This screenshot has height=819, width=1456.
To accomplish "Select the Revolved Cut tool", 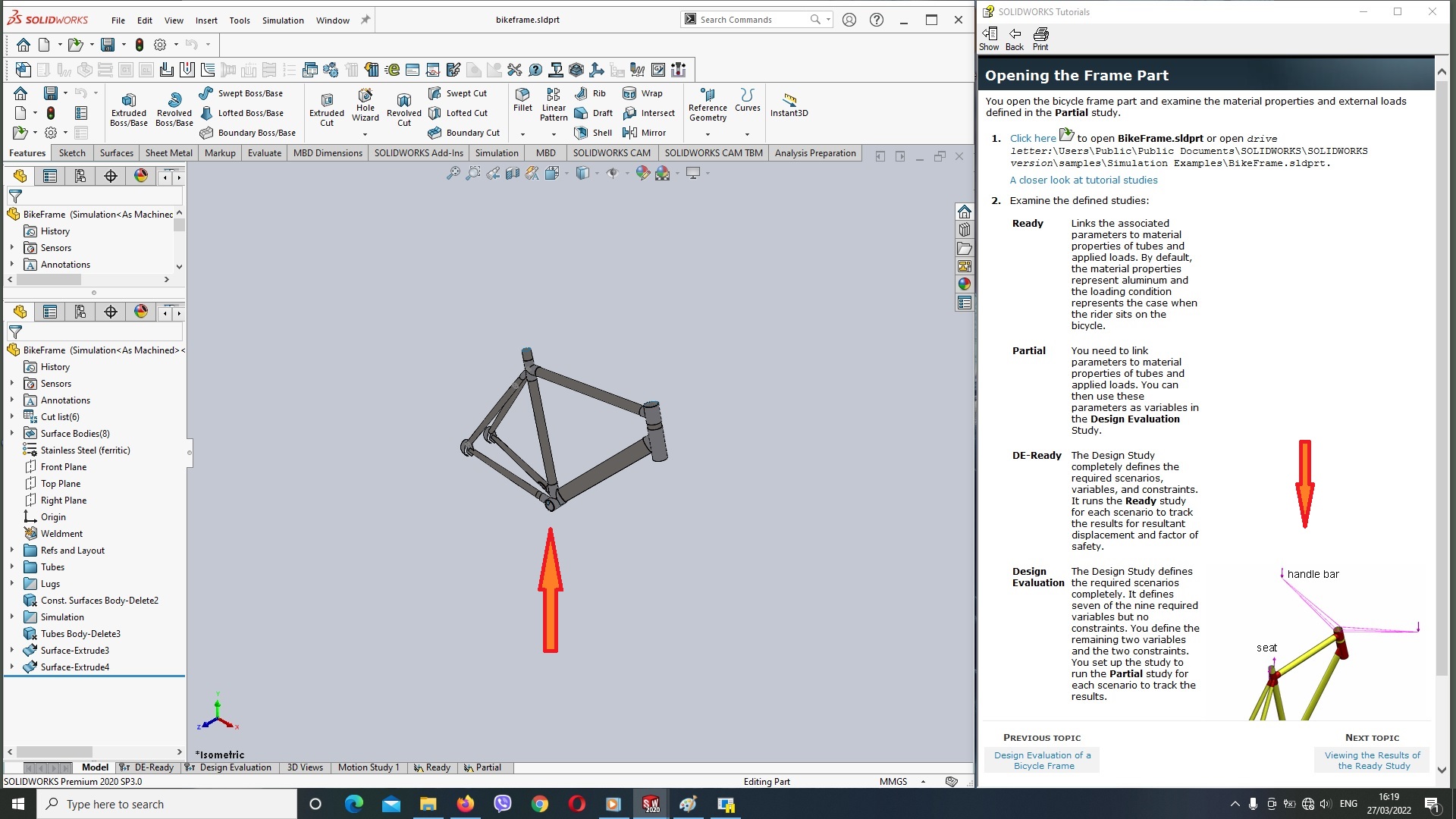I will coord(403,109).
